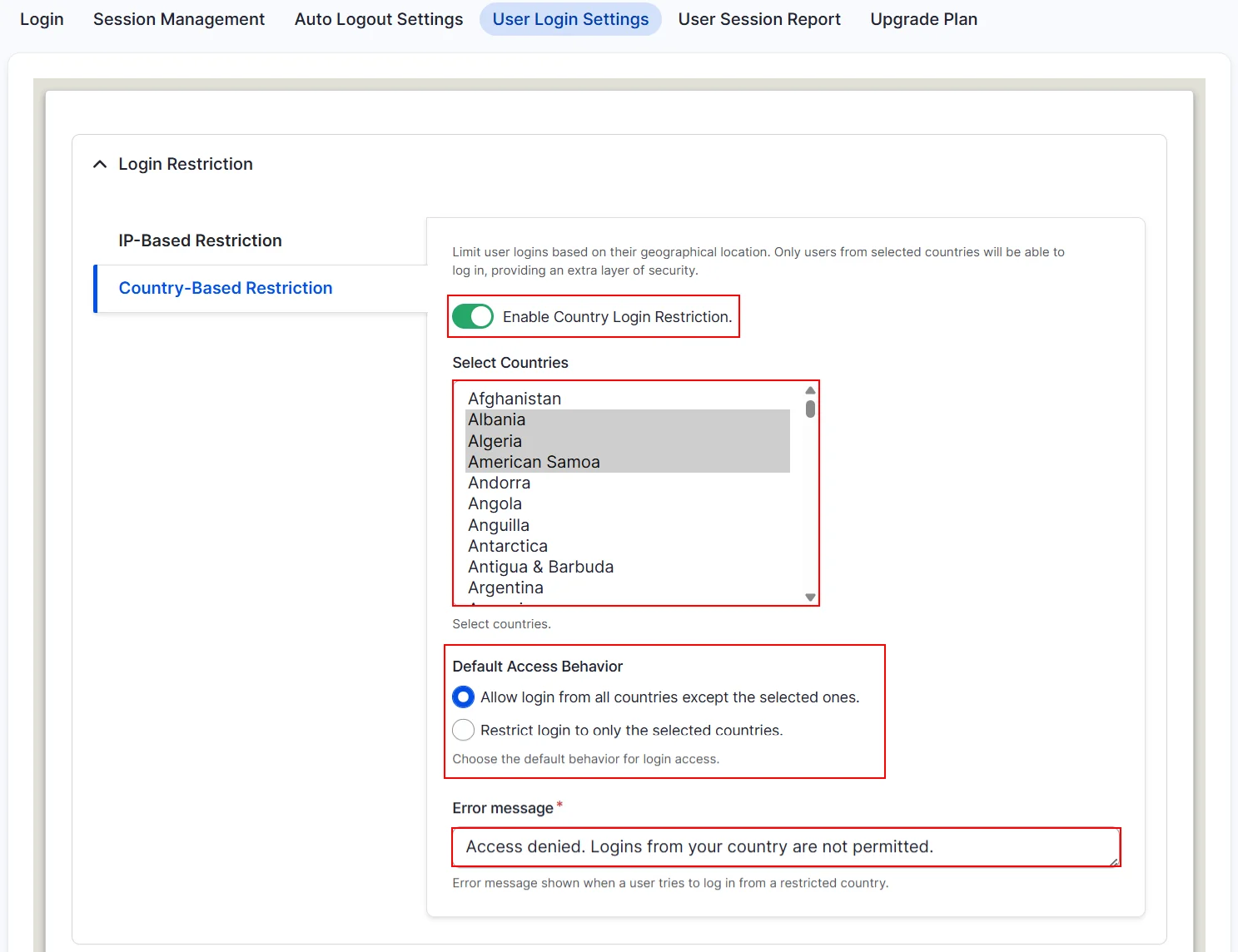Select Antarctica in countries list
The width and height of the screenshot is (1238, 952).
(628, 546)
